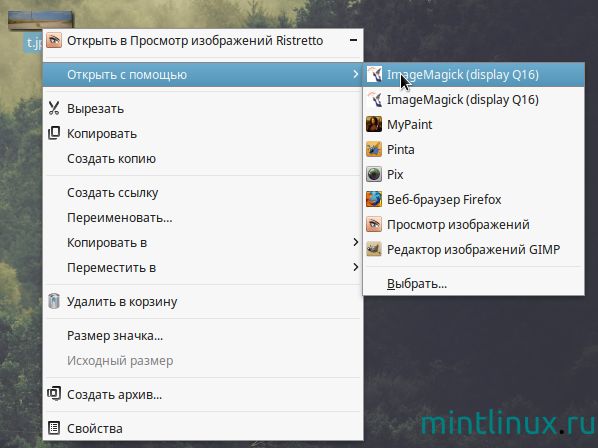Viewport: 598px width, 448px height.
Task: Click the trash can icon for Удалить в корзину
Action: click(54, 301)
